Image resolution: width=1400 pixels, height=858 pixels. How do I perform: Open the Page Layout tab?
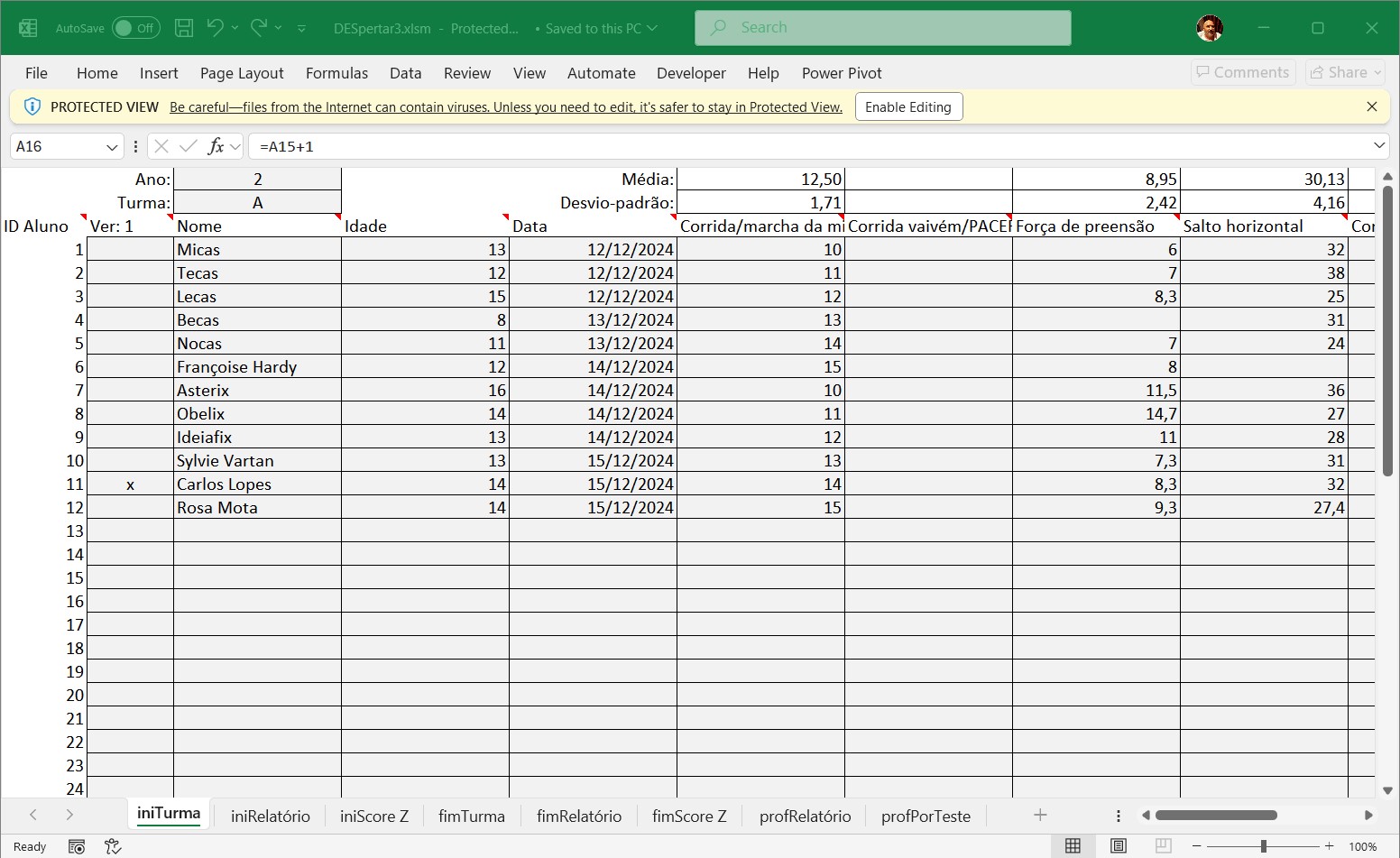point(242,73)
